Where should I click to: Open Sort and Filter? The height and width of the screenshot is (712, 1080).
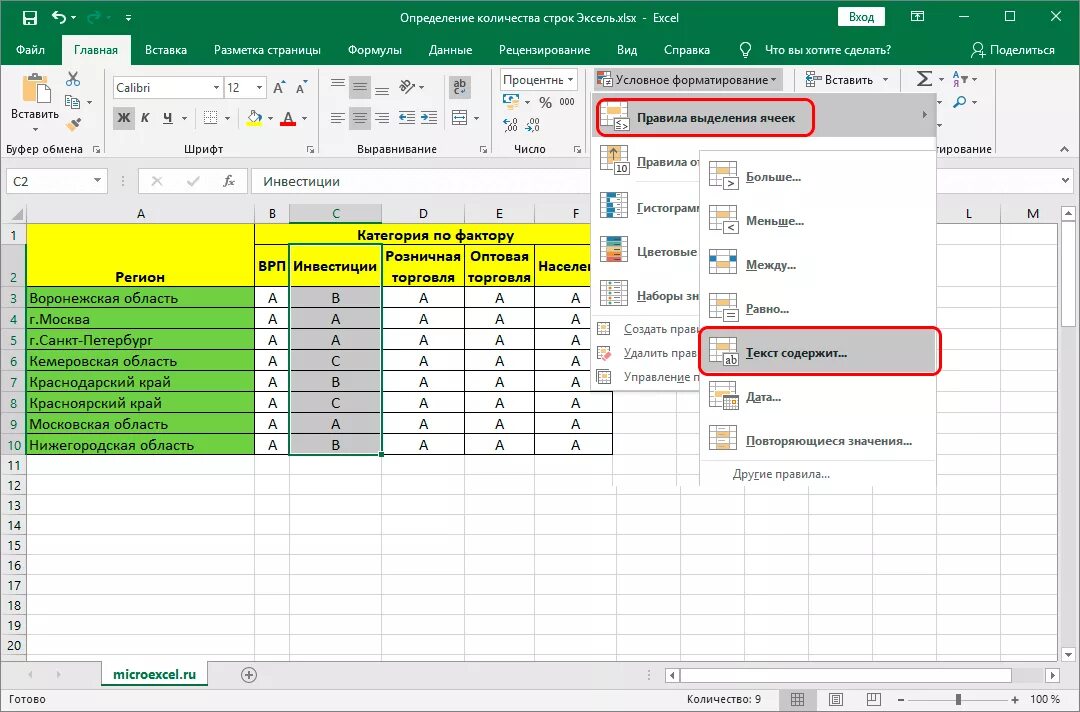coord(961,79)
